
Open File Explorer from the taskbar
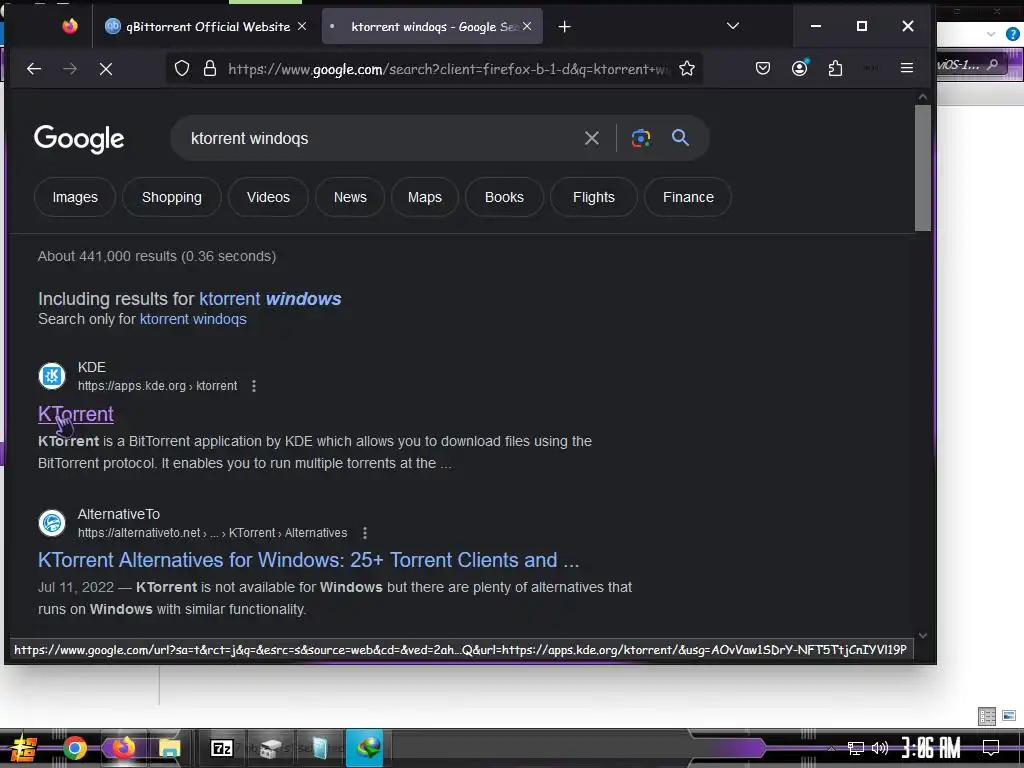pos(169,748)
